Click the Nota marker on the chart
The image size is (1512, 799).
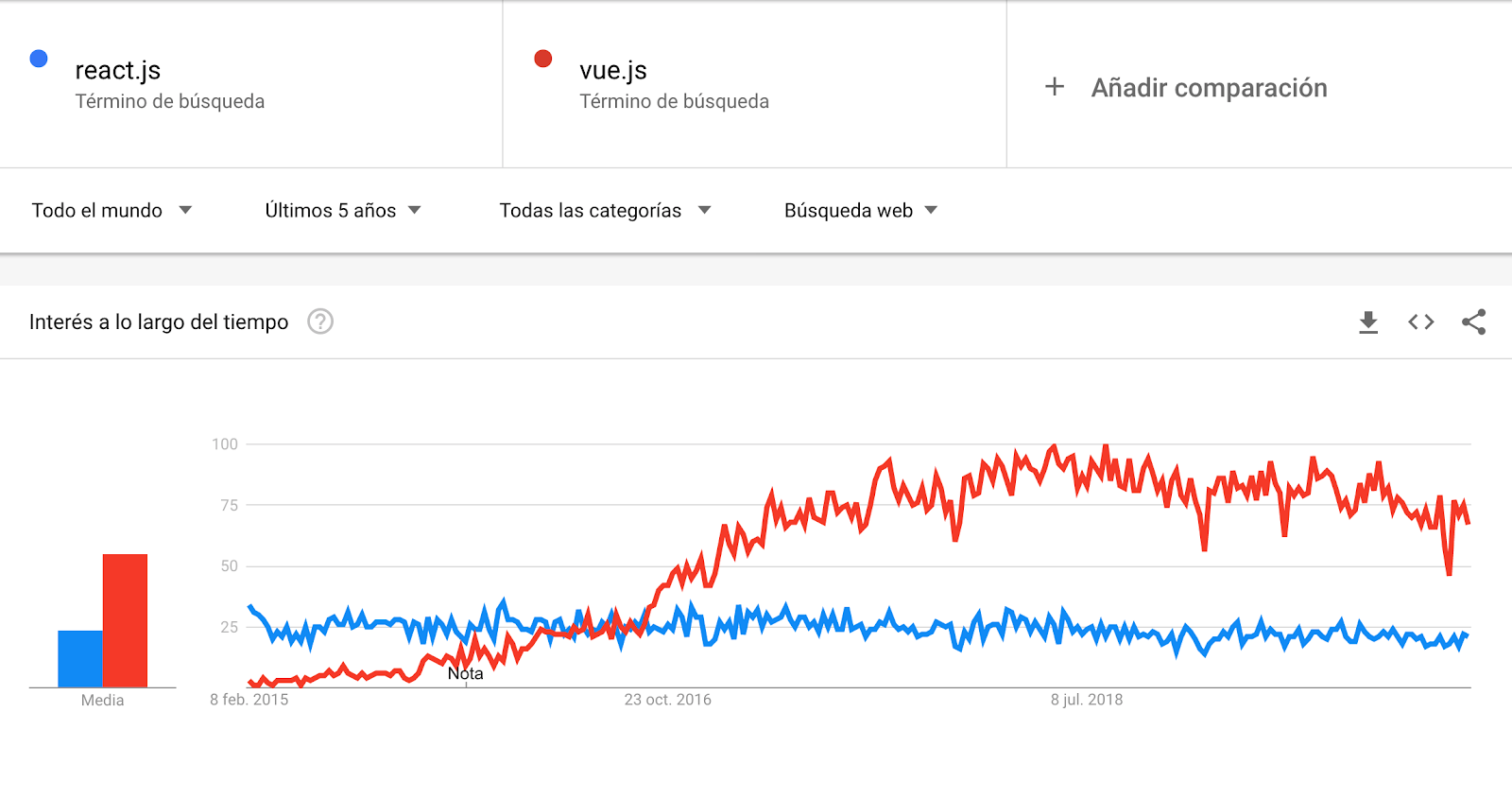pos(465,673)
